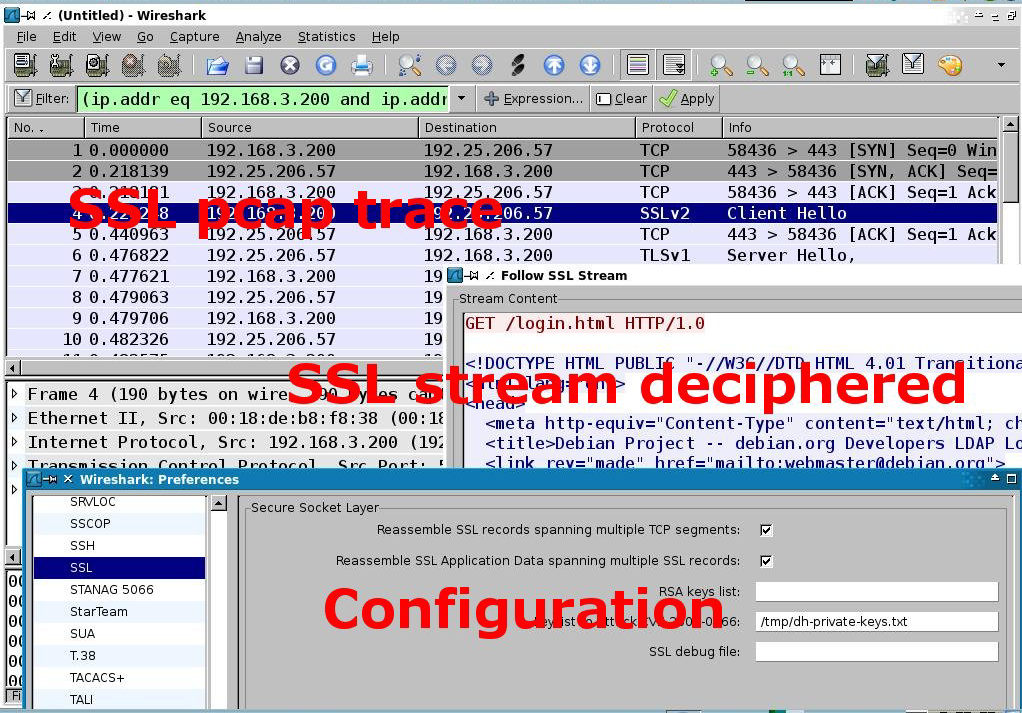
Task: Open the Statistics menu
Action: pyautogui.click(x=327, y=36)
